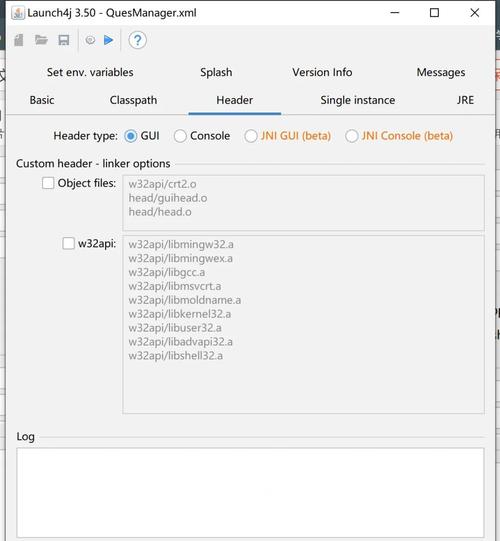Build the wrapper using the gear icon
500x541 pixels.
90,40
